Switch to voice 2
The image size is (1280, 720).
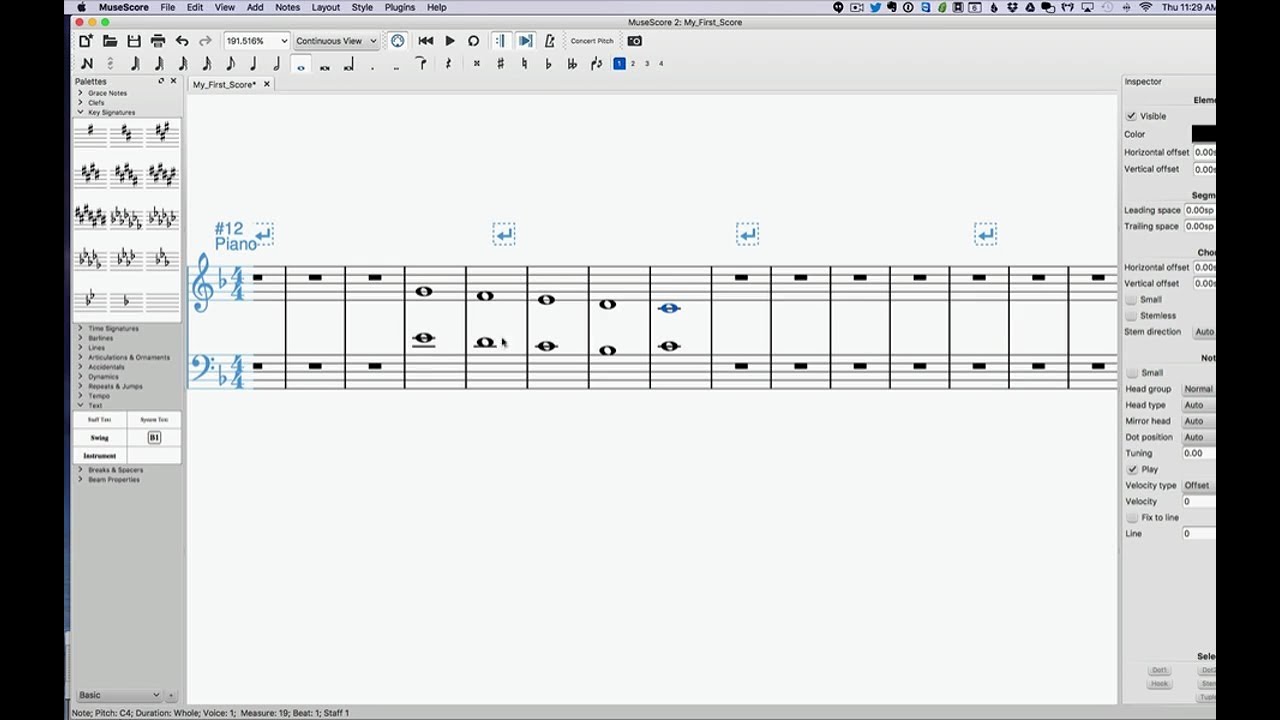click(633, 64)
